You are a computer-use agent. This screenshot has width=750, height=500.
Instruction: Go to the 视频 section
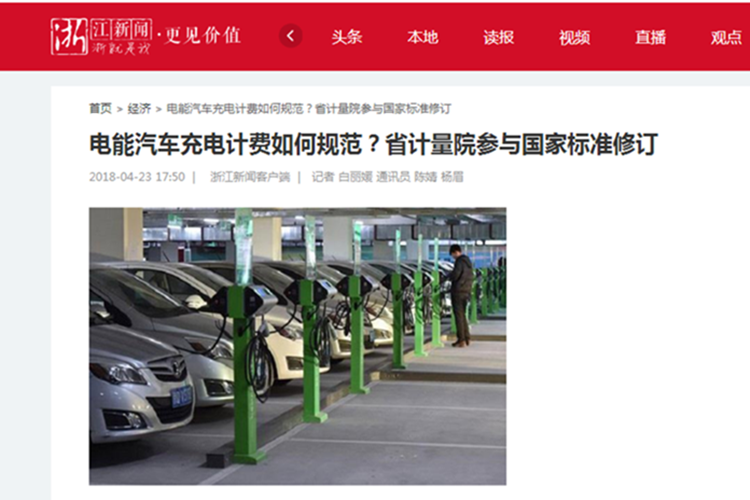(574, 37)
